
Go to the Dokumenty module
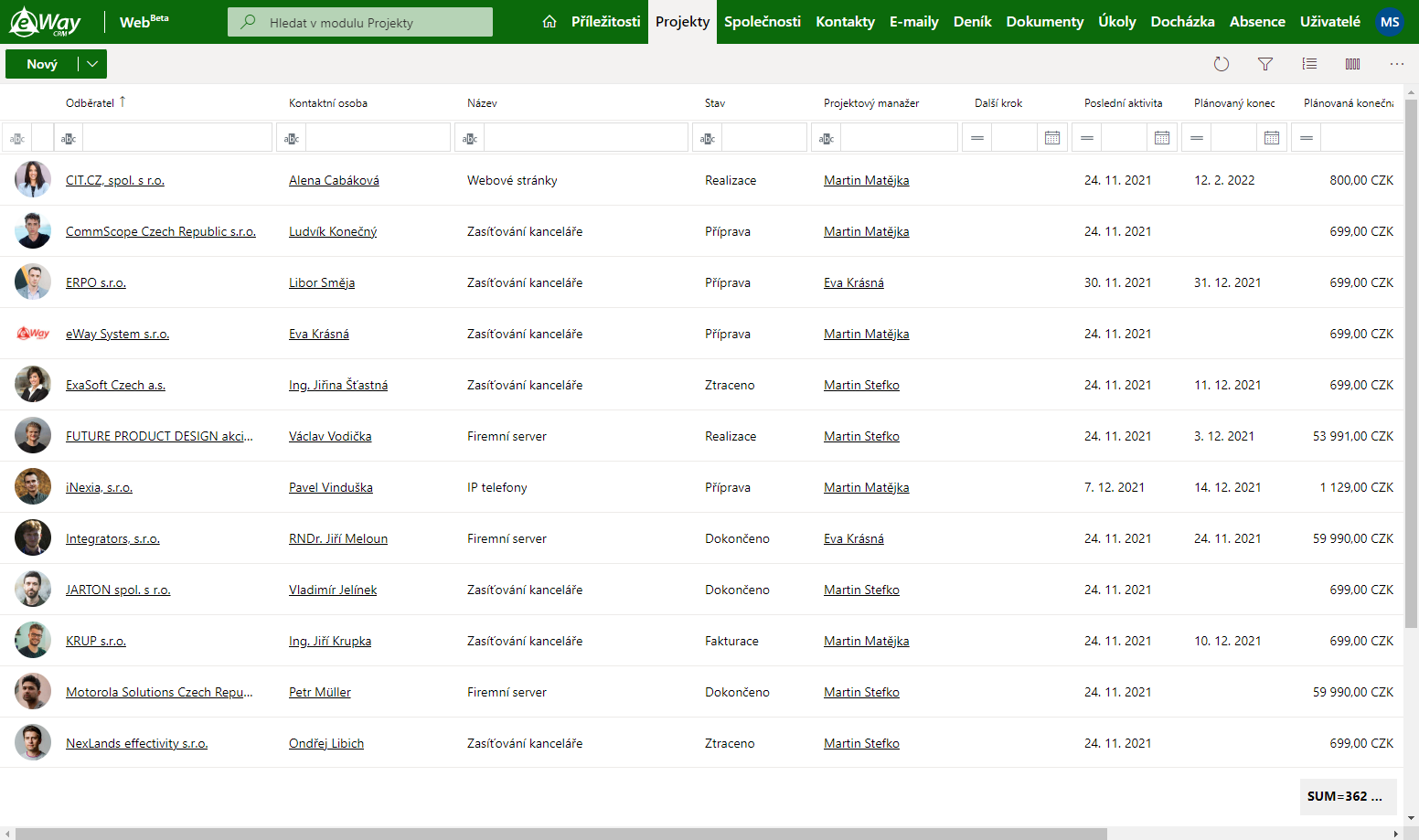coord(1045,22)
